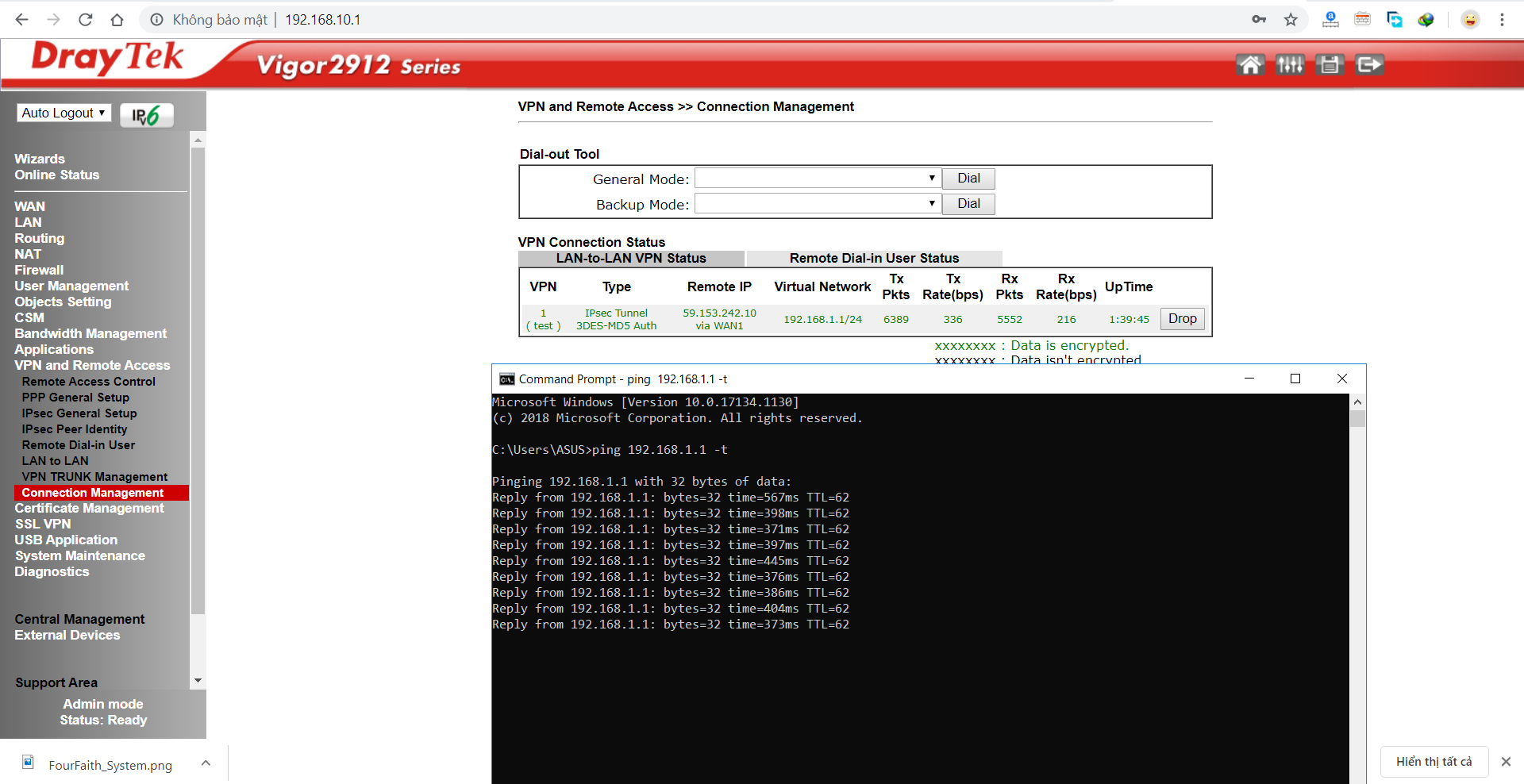Bookmark this page with the star icon
The image size is (1524, 784).
tap(1291, 19)
